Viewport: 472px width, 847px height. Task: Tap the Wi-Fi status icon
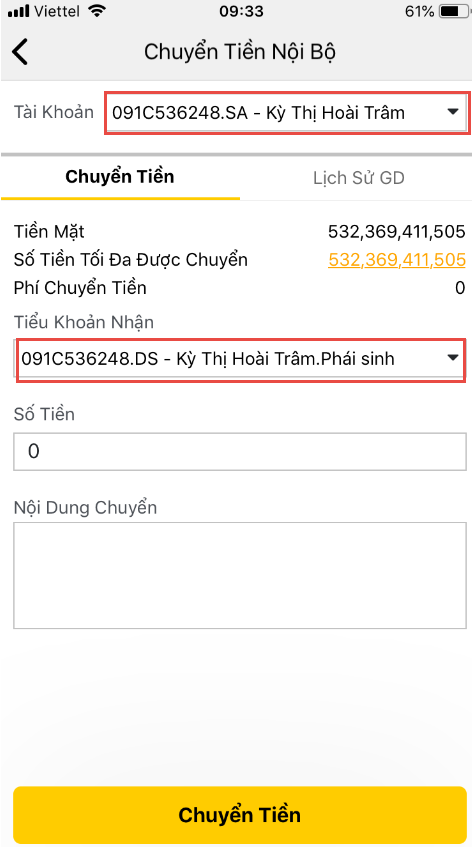click(x=97, y=11)
